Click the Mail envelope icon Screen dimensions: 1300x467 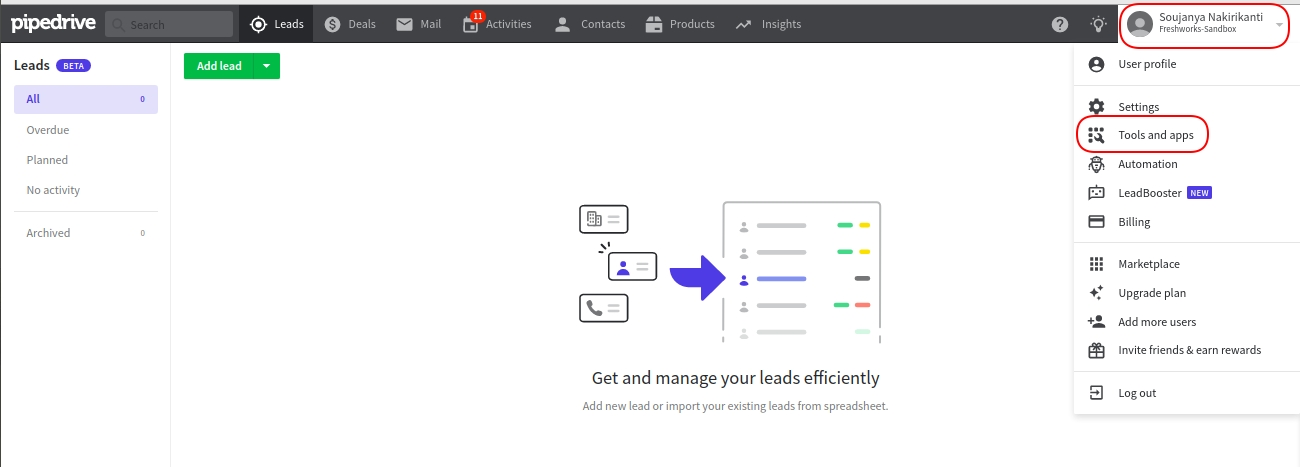click(x=404, y=24)
